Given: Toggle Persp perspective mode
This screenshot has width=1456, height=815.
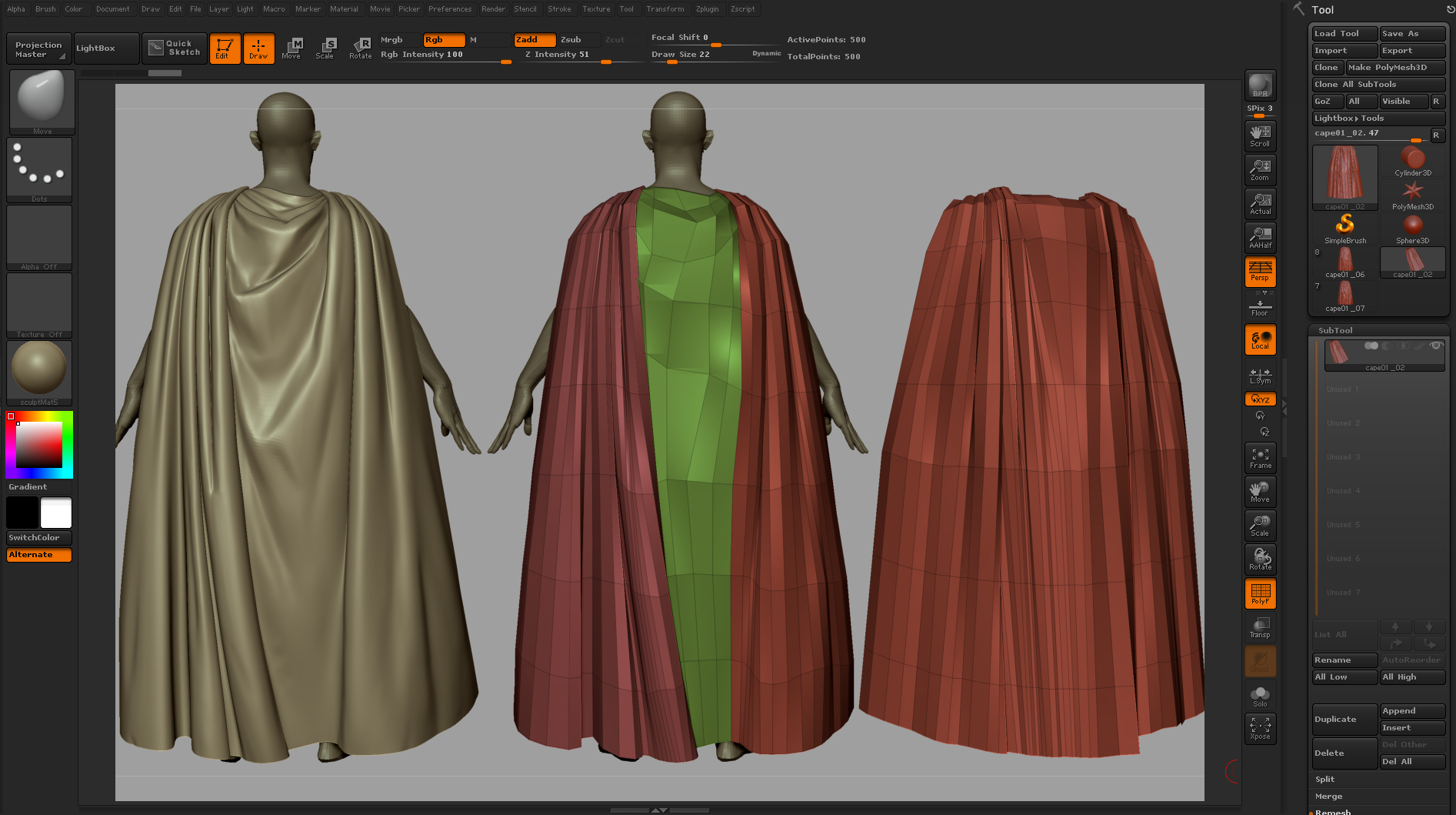Looking at the screenshot, I should (x=1260, y=272).
